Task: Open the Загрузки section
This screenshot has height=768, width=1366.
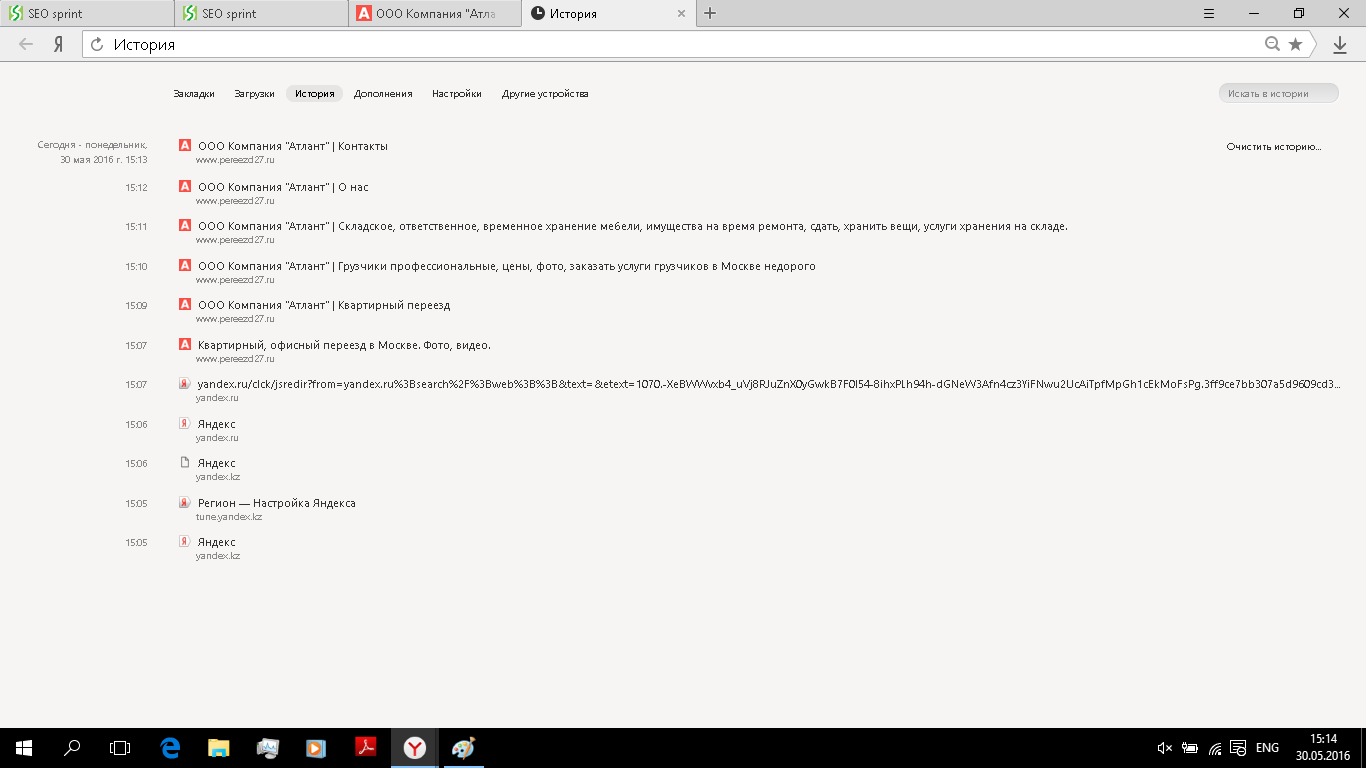Action: 254,93
